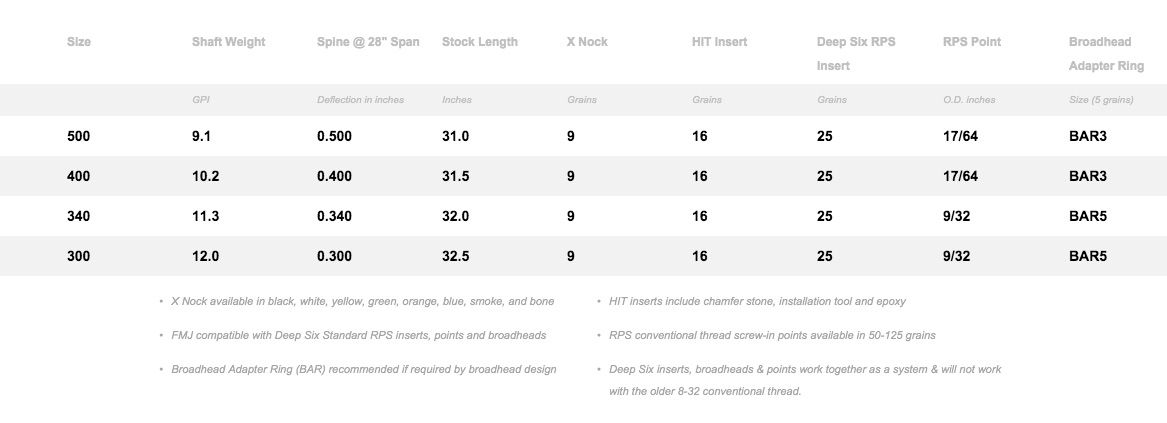Select the Spine @ 28" Span header
Image resolution: width=1167 pixels, height=423 pixels.
click(x=368, y=42)
